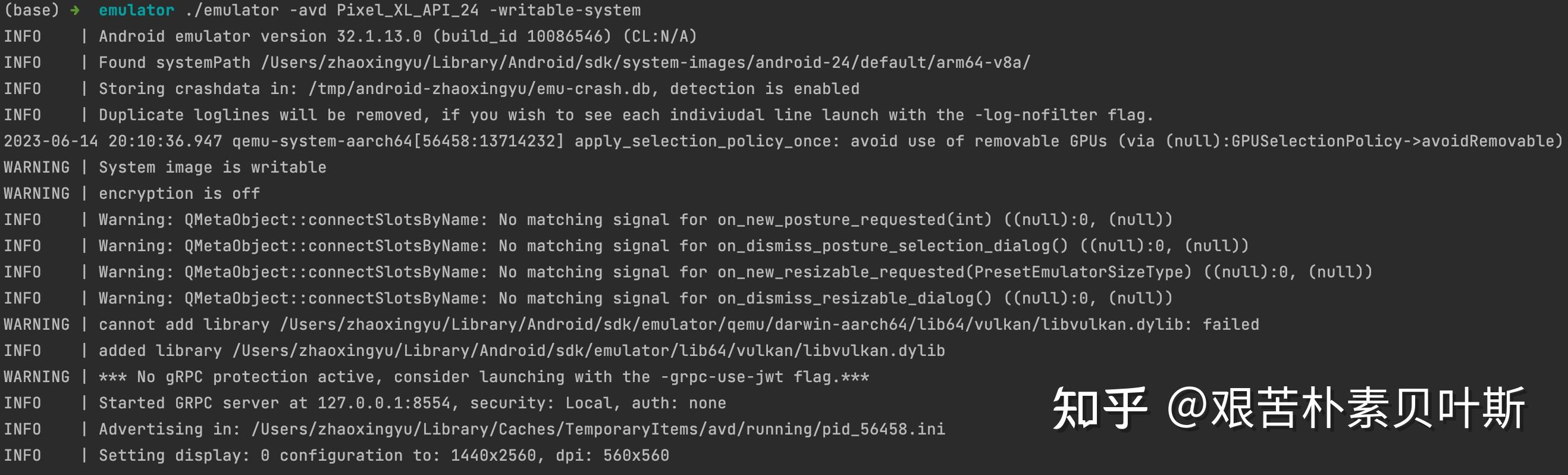This screenshot has width=1568, height=475.
Task: Click the 'added library' lib64 vulkan path
Action: tap(589, 351)
